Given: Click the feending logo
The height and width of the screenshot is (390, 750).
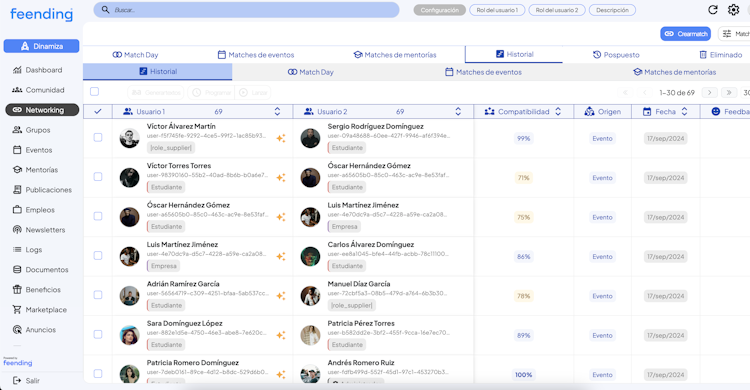Looking at the screenshot, I should (x=42, y=14).
